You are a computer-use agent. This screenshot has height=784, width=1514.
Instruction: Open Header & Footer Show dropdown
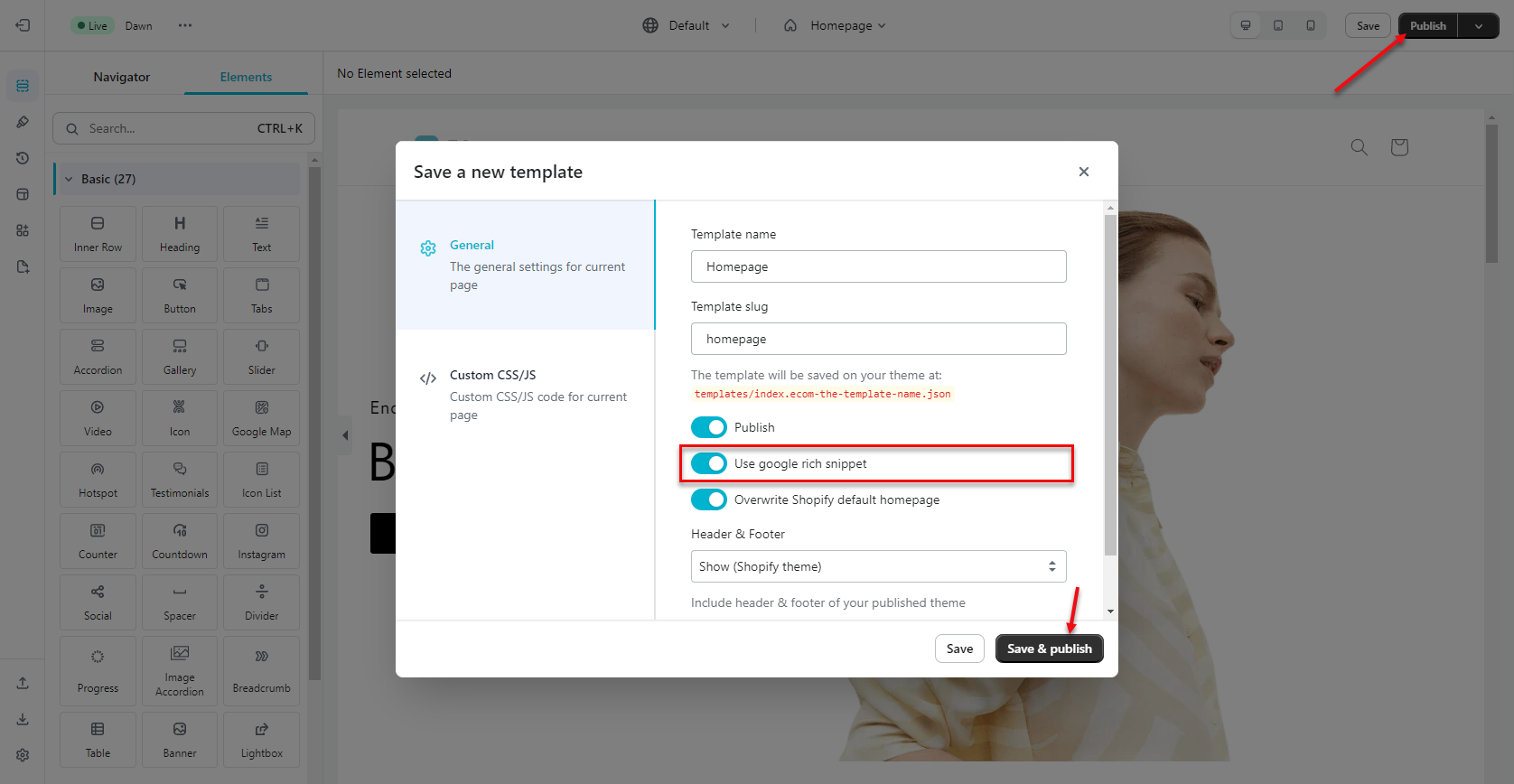[878, 566]
